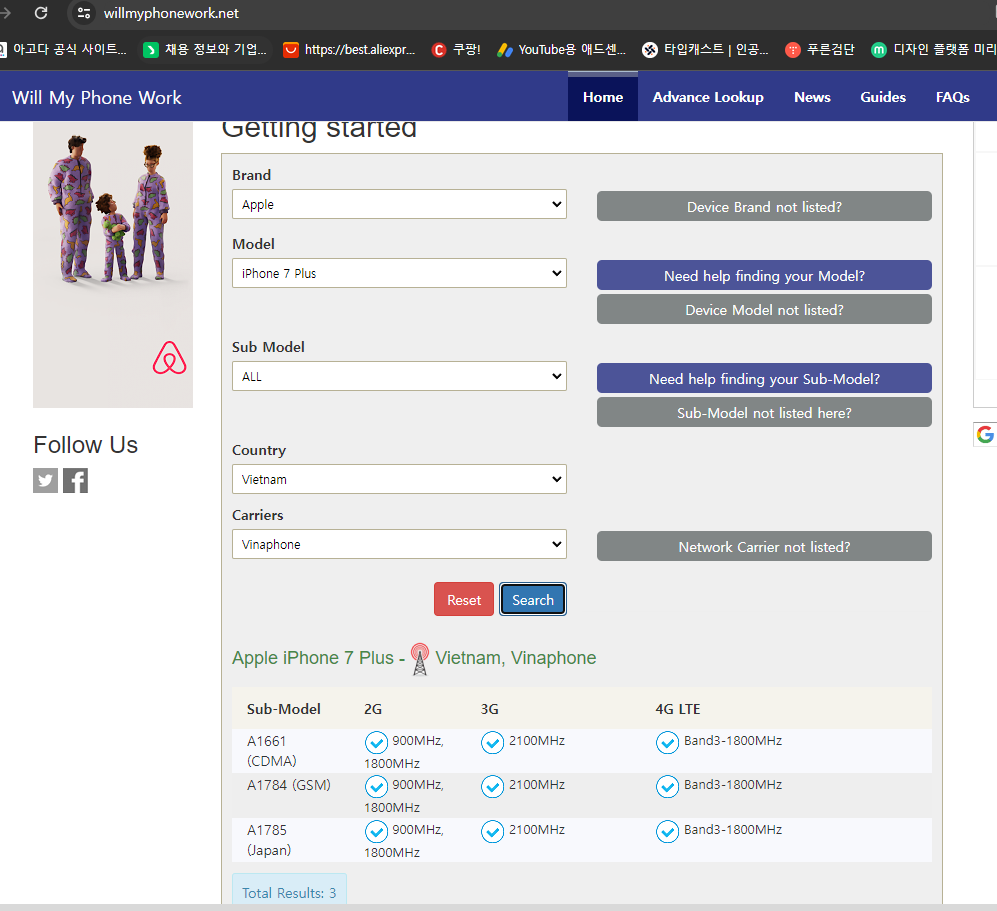Image resolution: width=997 pixels, height=911 pixels.
Task: Click the cell tower icon in the results heading
Action: [420, 659]
